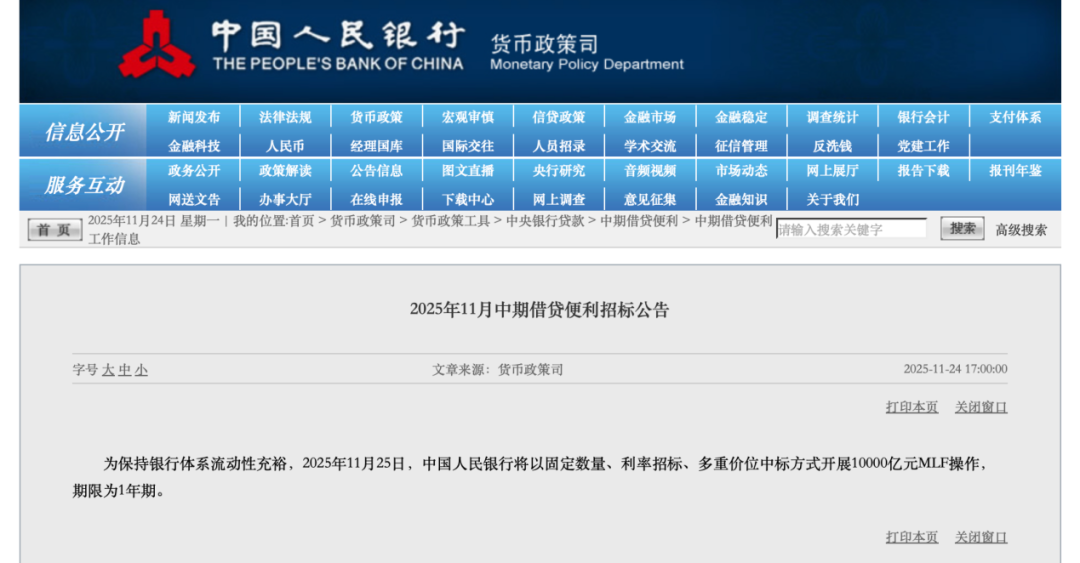Open the 反洗钱 navigation link
Viewport: 1080px width, 563px height.
(832, 146)
